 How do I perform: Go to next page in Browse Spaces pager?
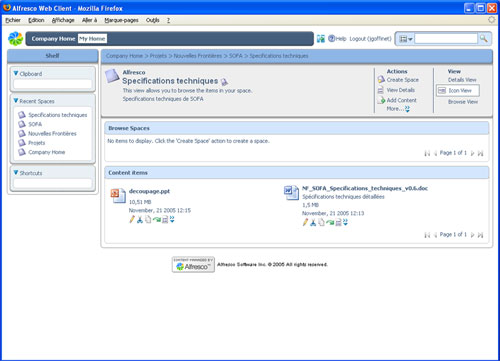coord(472,153)
